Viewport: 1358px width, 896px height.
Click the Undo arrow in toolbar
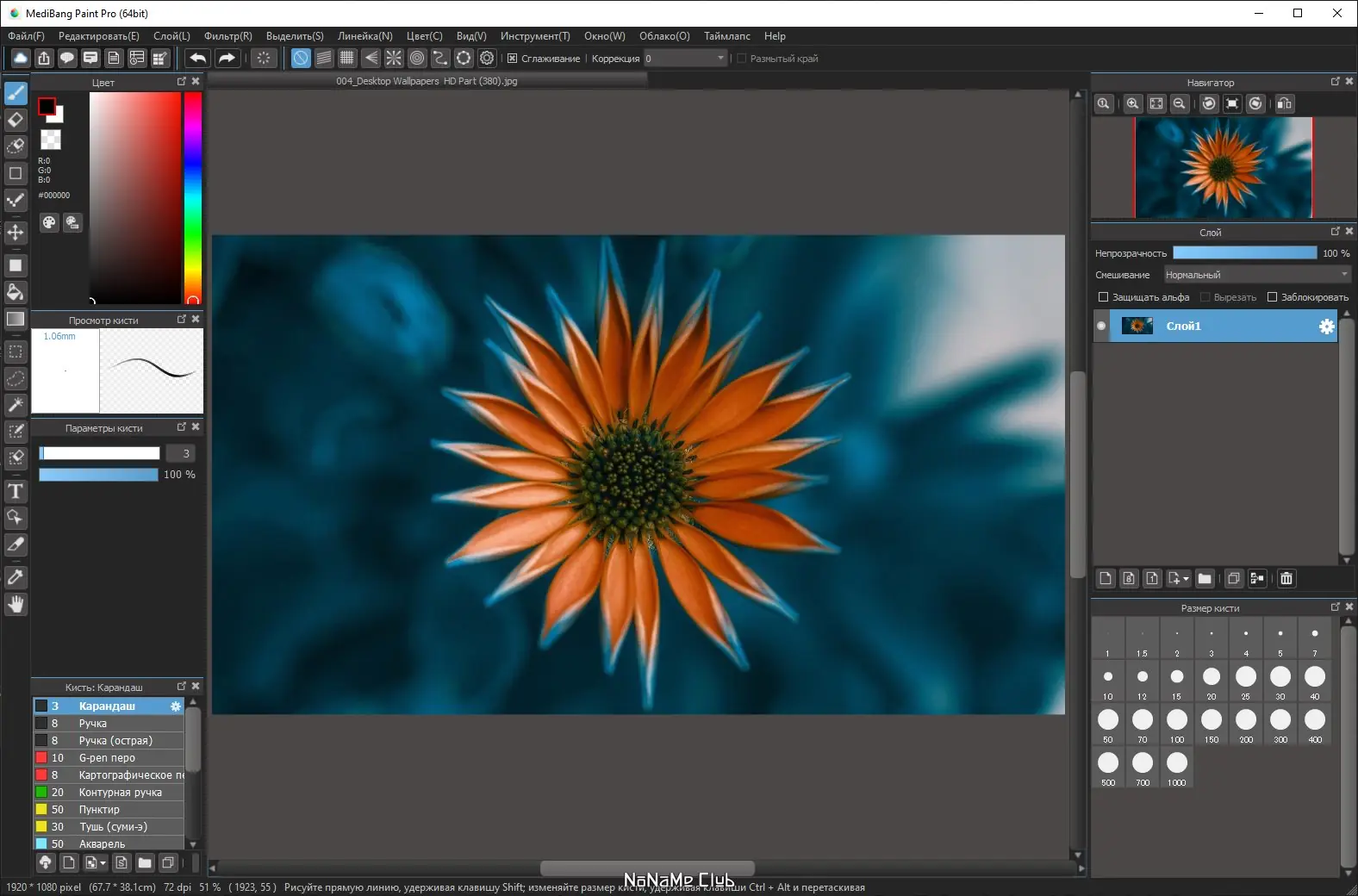click(x=197, y=59)
